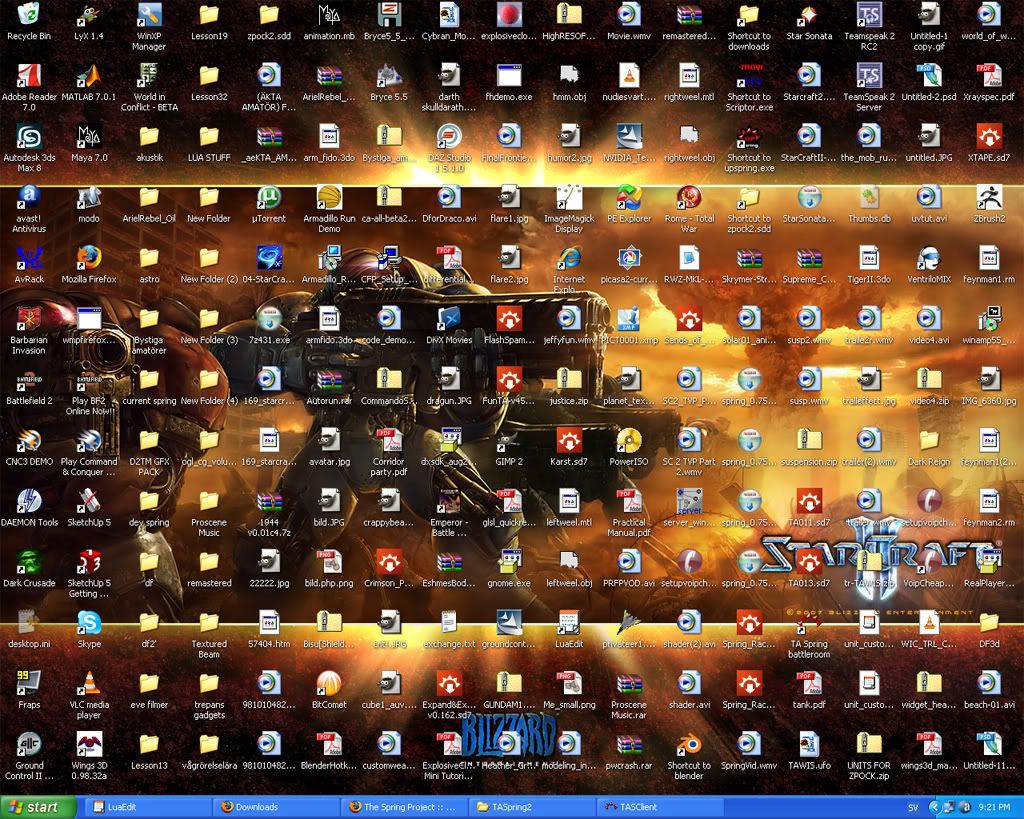Click the Windows start button
The height and width of the screenshot is (819, 1024).
(37, 807)
